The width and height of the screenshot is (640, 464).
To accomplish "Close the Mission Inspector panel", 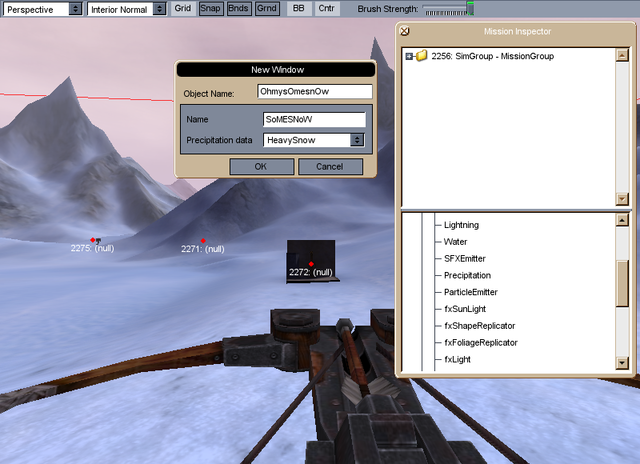I will pyautogui.click(x=404, y=32).
